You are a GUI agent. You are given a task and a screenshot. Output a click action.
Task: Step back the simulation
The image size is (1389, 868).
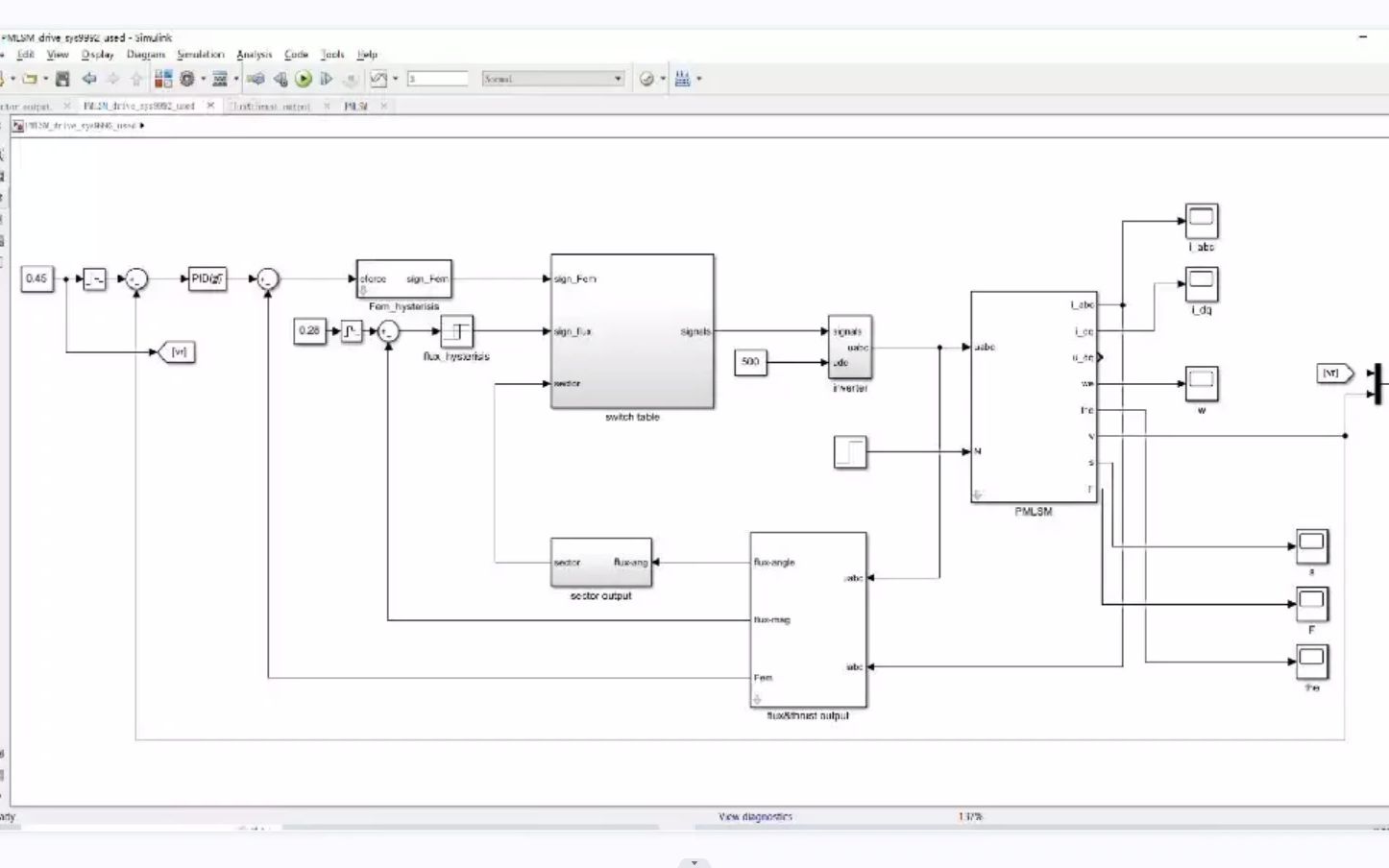[280, 79]
